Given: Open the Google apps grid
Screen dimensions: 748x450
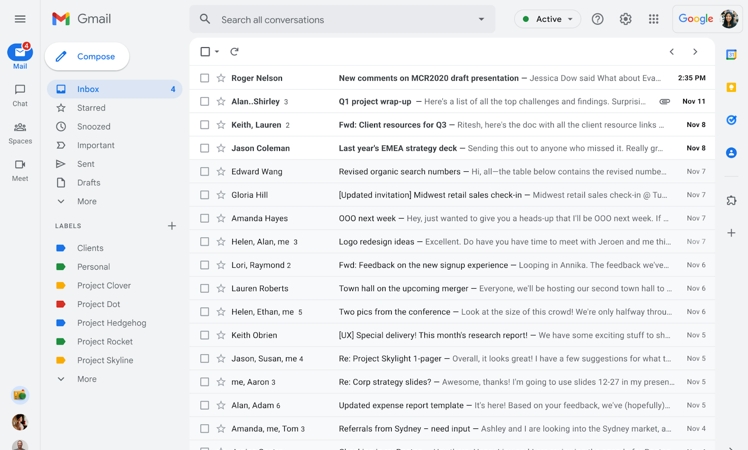Looking at the screenshot, I should coord(653,19).
